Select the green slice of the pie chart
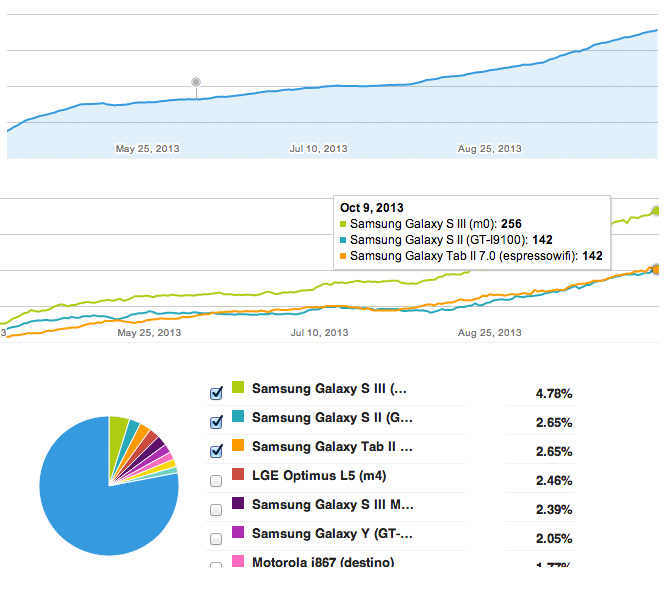Image resolution: width=665 pixels, height=600 pixels. click(x=117, y=430)
